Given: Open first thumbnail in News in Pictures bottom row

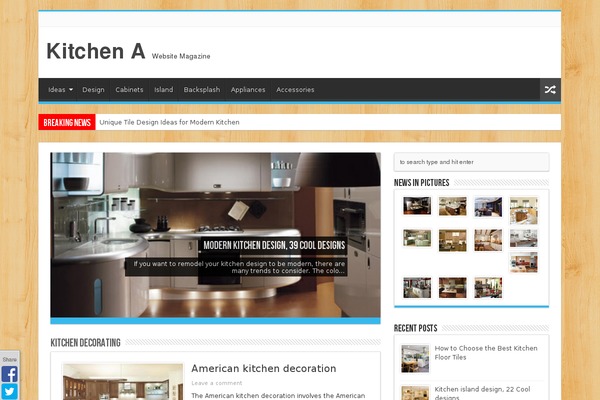Looking at the screenshot, I should pos(417,287).
